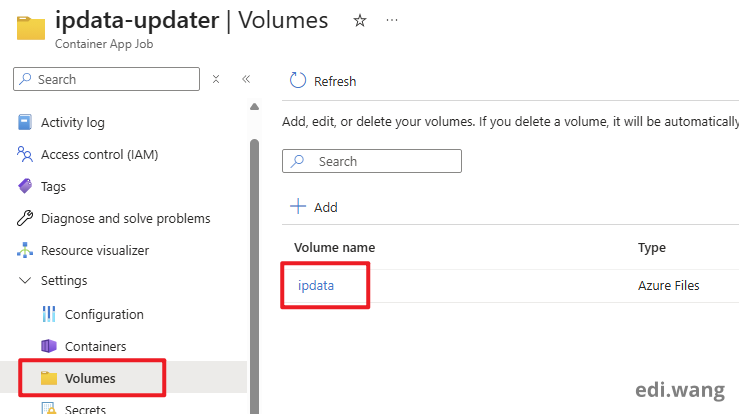Viewport: 739px width, 414px height.
Task: Click the Activity log icon
Action: tap(26, 123)
